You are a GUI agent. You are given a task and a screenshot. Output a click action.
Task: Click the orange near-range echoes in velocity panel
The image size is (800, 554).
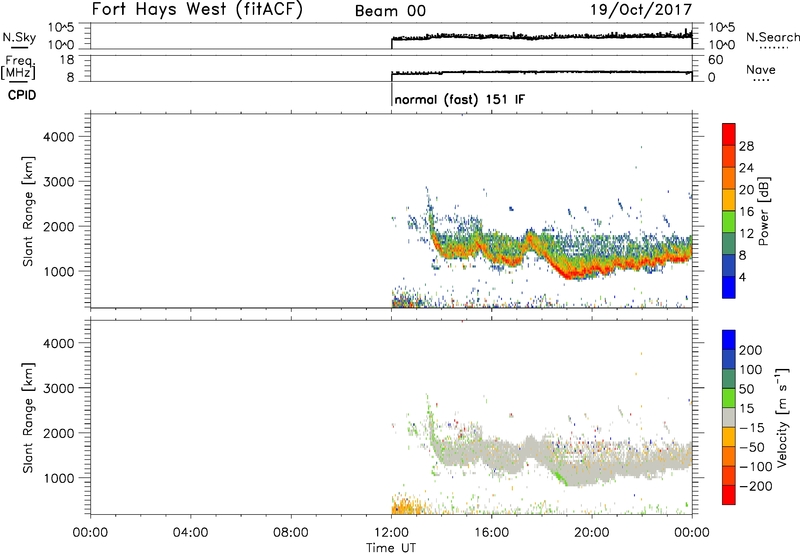(407, 506)
